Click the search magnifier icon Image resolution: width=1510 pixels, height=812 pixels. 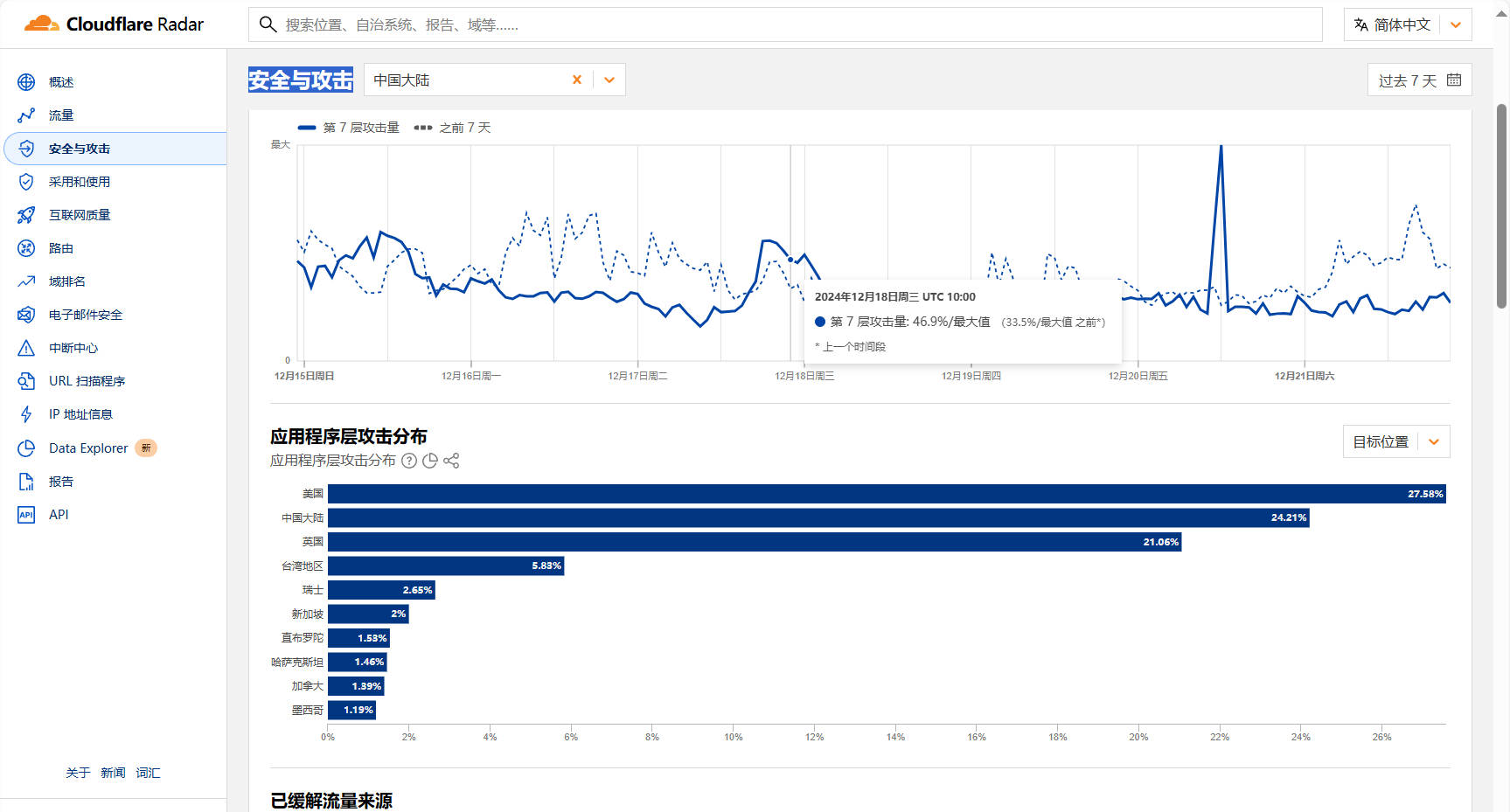tap(268, 24)
